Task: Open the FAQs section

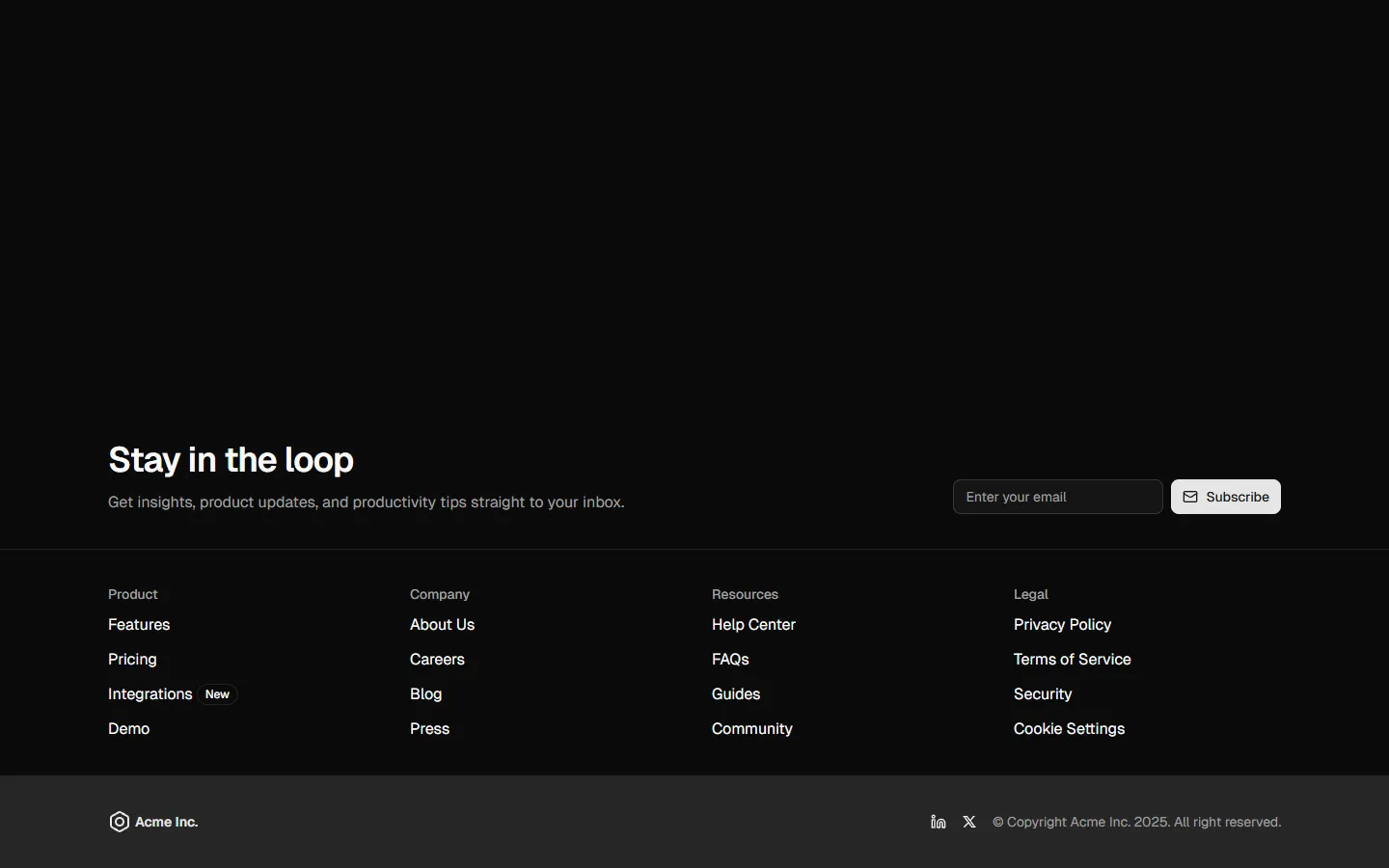Action: tap(730, 660)
